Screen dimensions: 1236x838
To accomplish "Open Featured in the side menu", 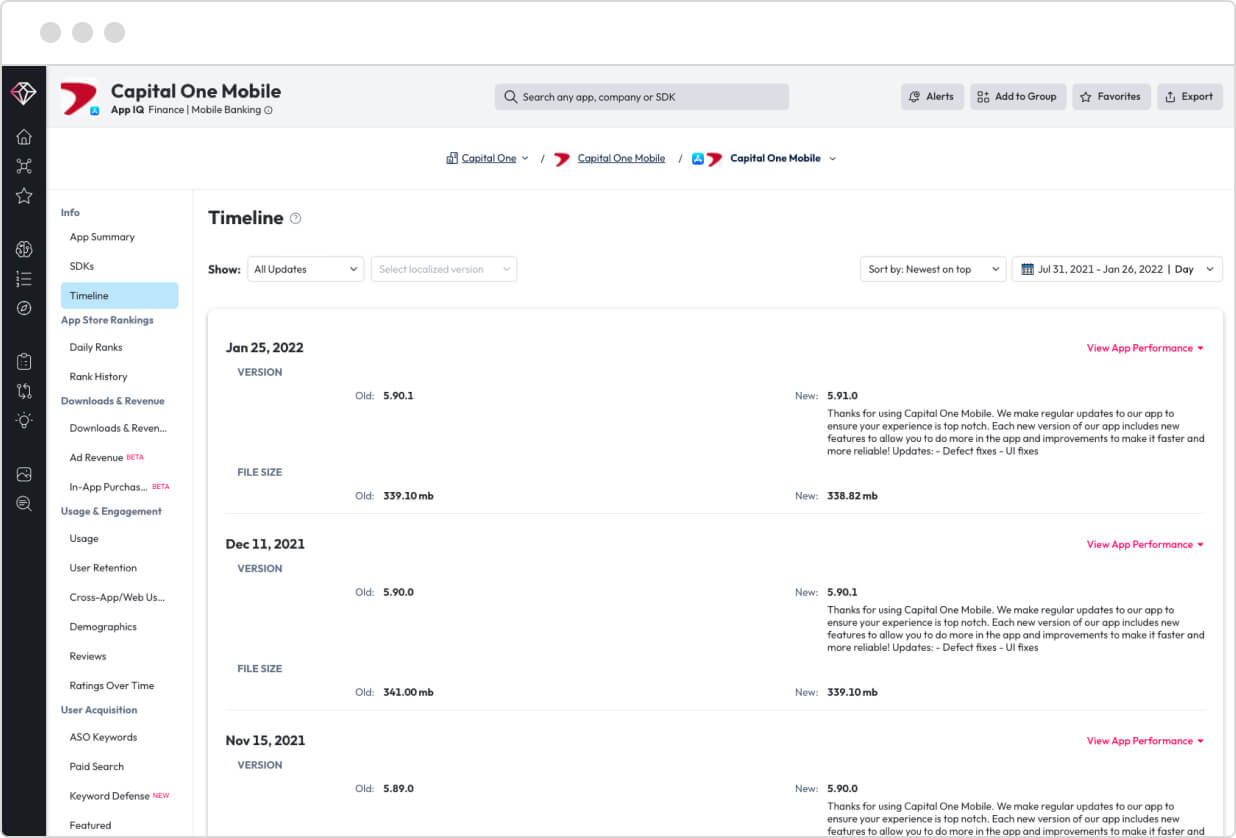I will click(90, 826).
